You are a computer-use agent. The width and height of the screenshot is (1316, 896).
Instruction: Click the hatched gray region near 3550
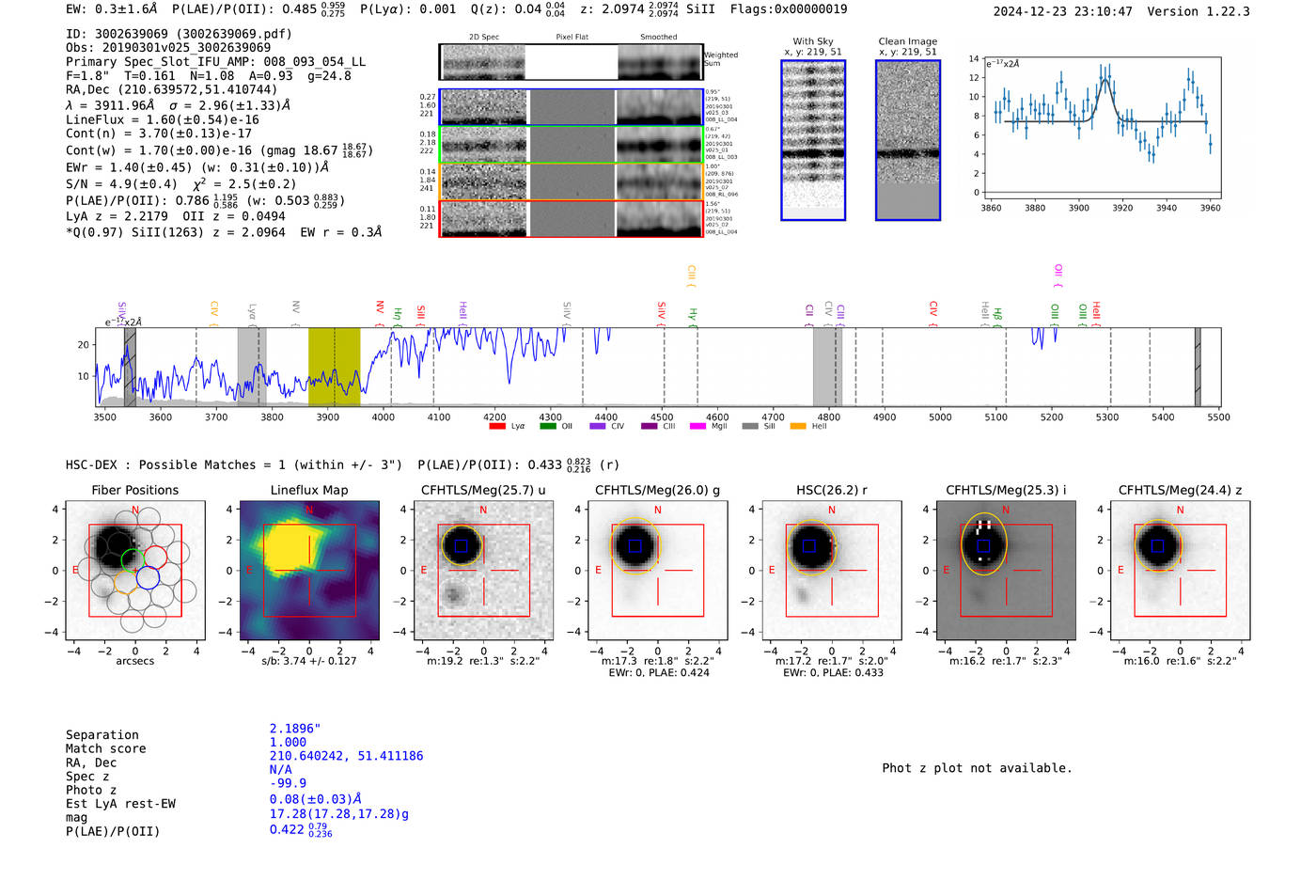click(x=130, y=367)
